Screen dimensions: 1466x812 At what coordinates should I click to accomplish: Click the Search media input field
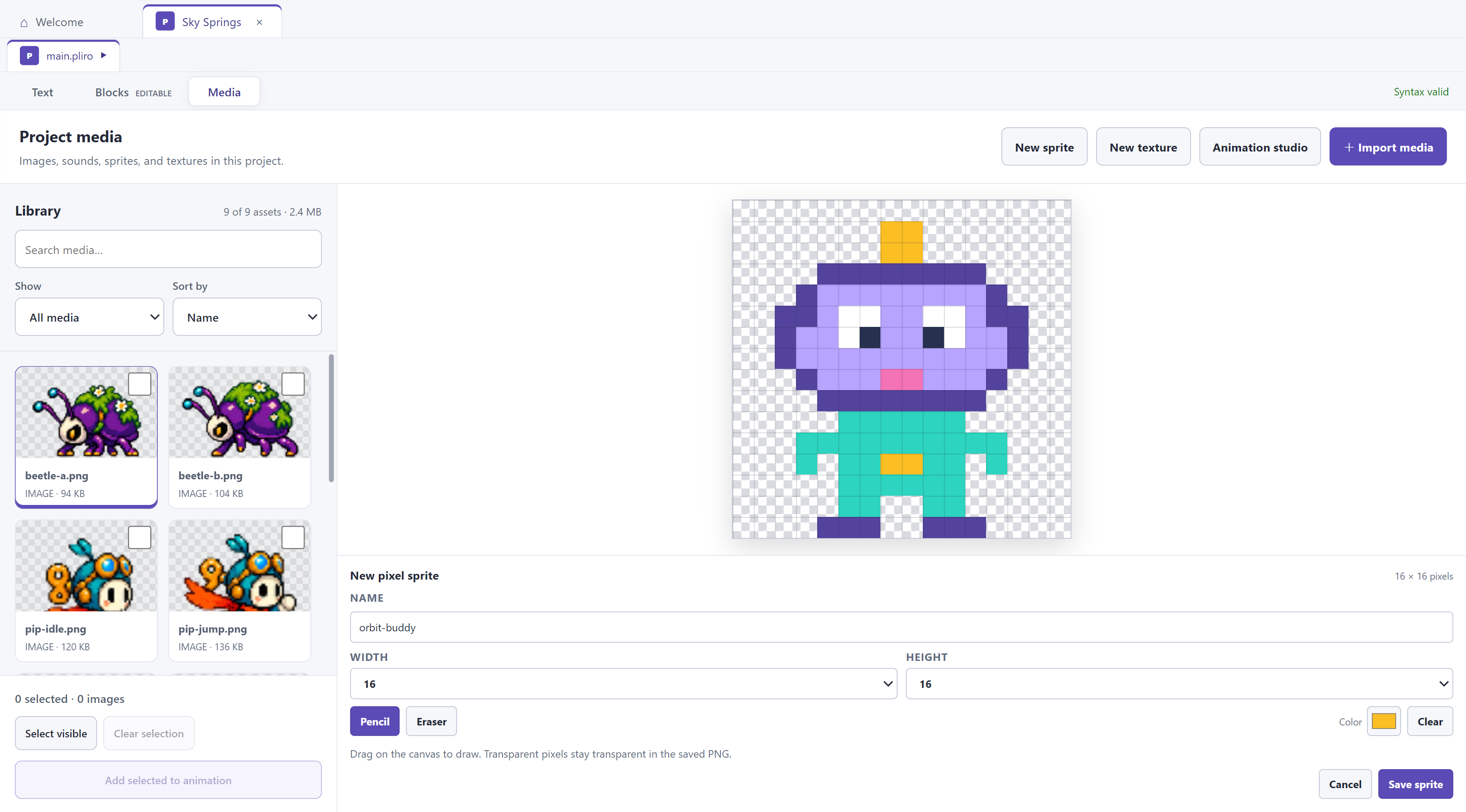[x=168, y=249]
